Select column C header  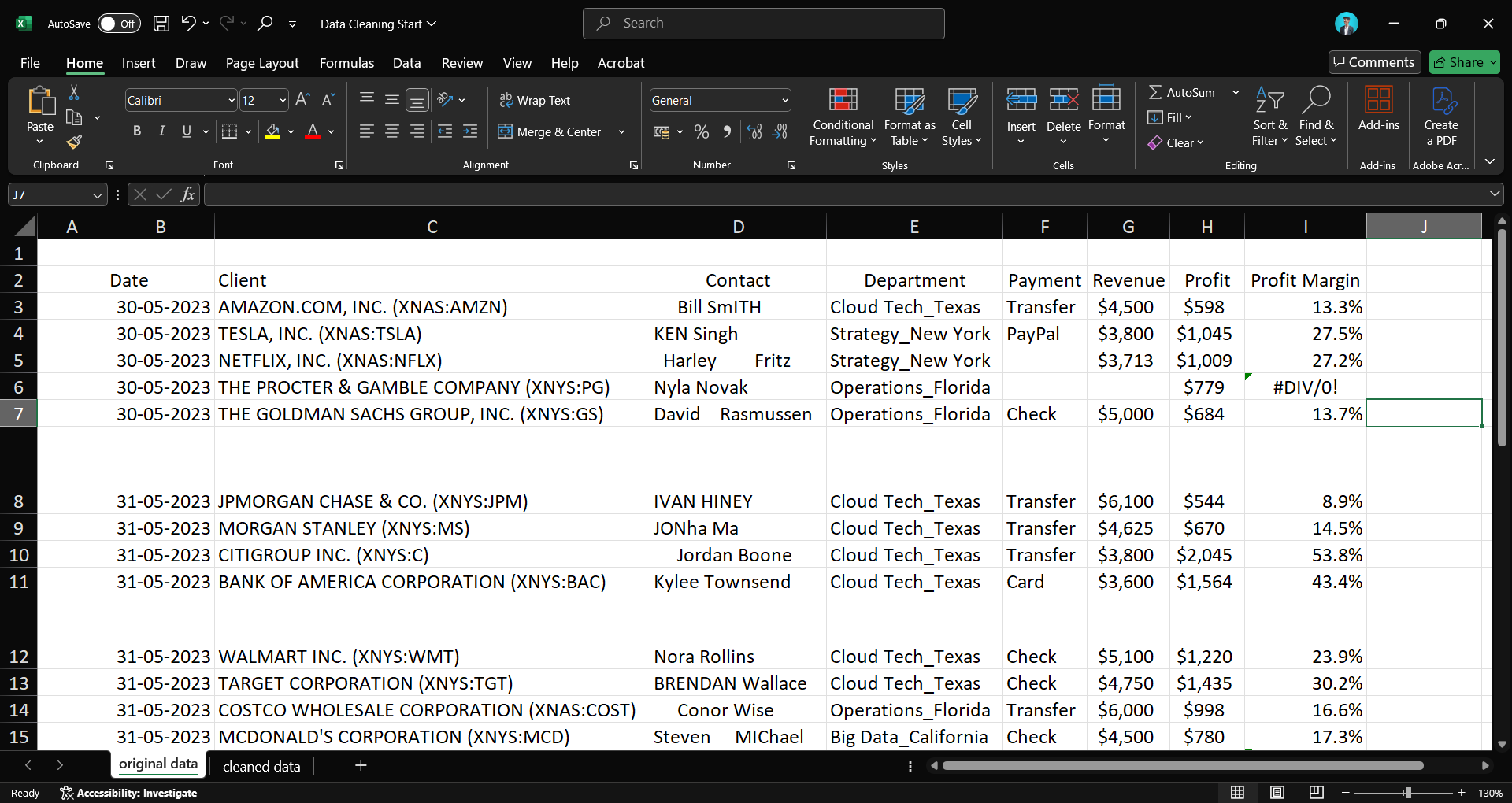[x=432, y=227]
